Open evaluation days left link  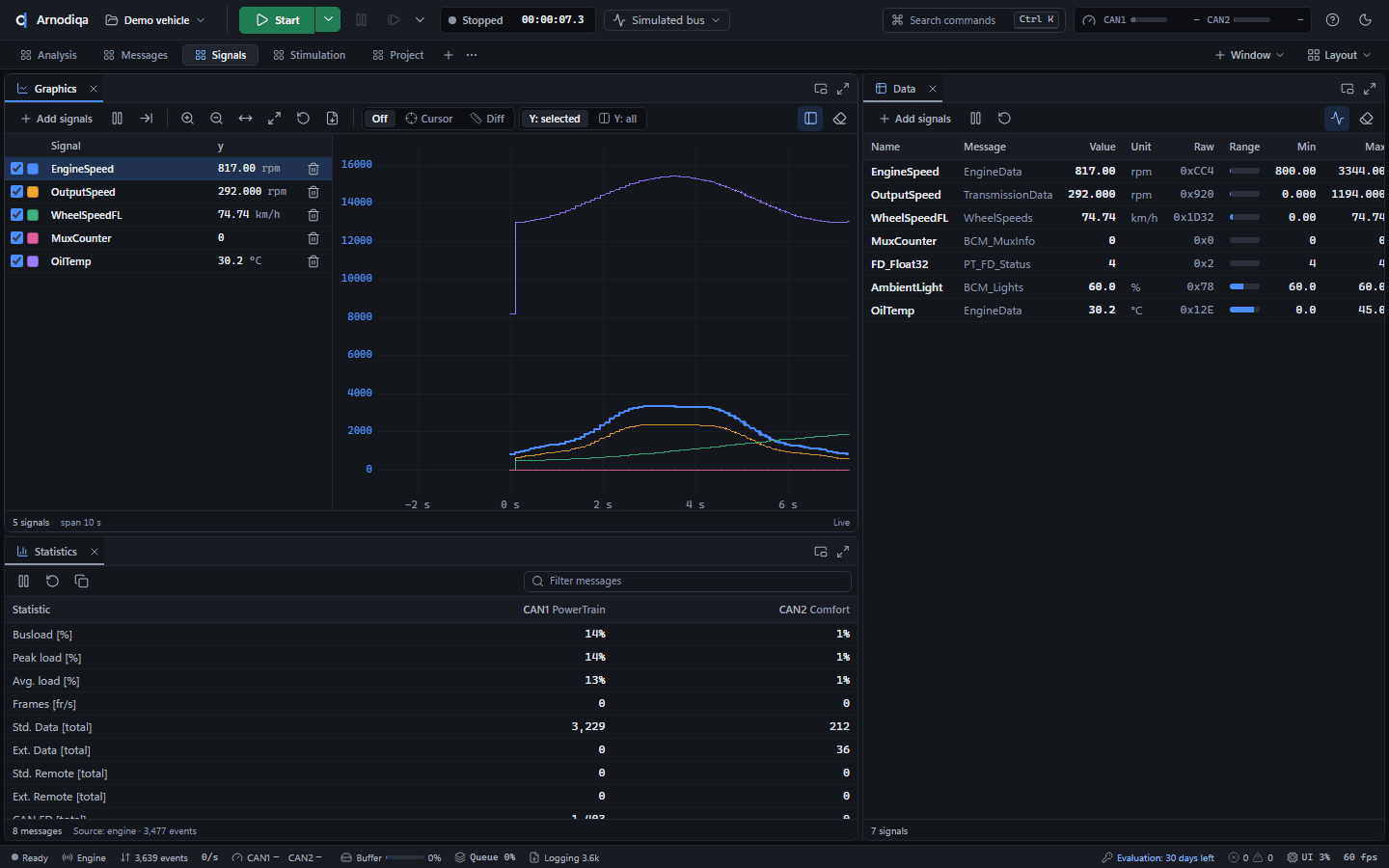click(x=1157, y=857)
